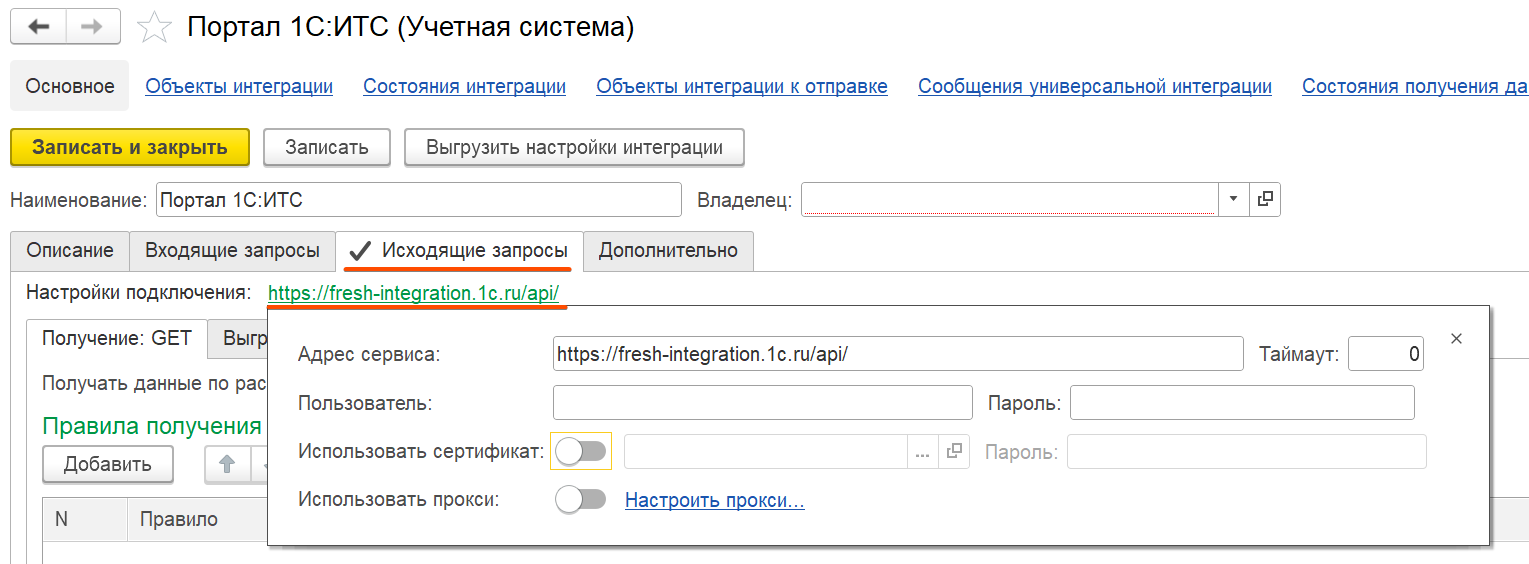Enable the Использовать сертификат toggle

click(x=581, y=452)
